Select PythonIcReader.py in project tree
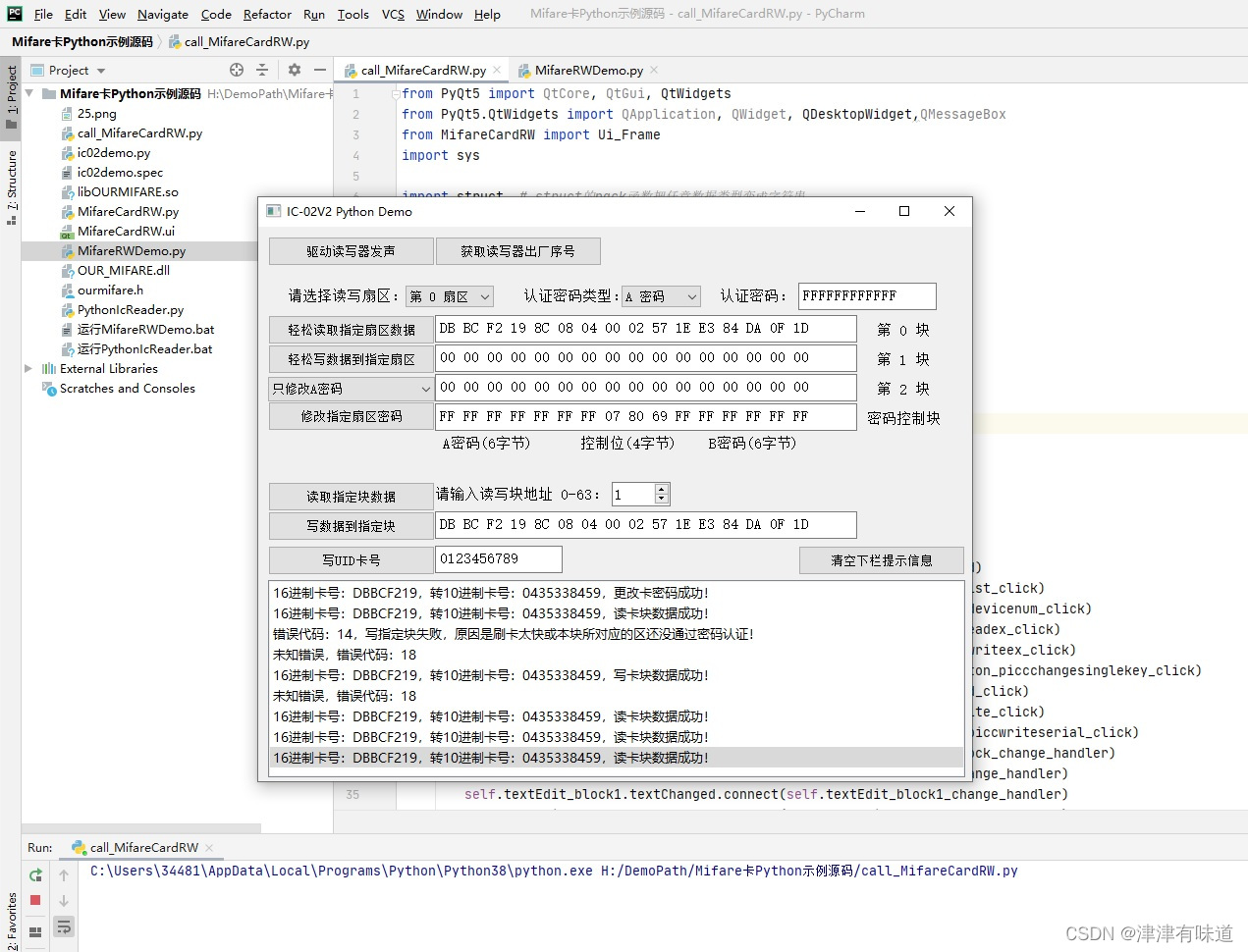 pos(131,309)
